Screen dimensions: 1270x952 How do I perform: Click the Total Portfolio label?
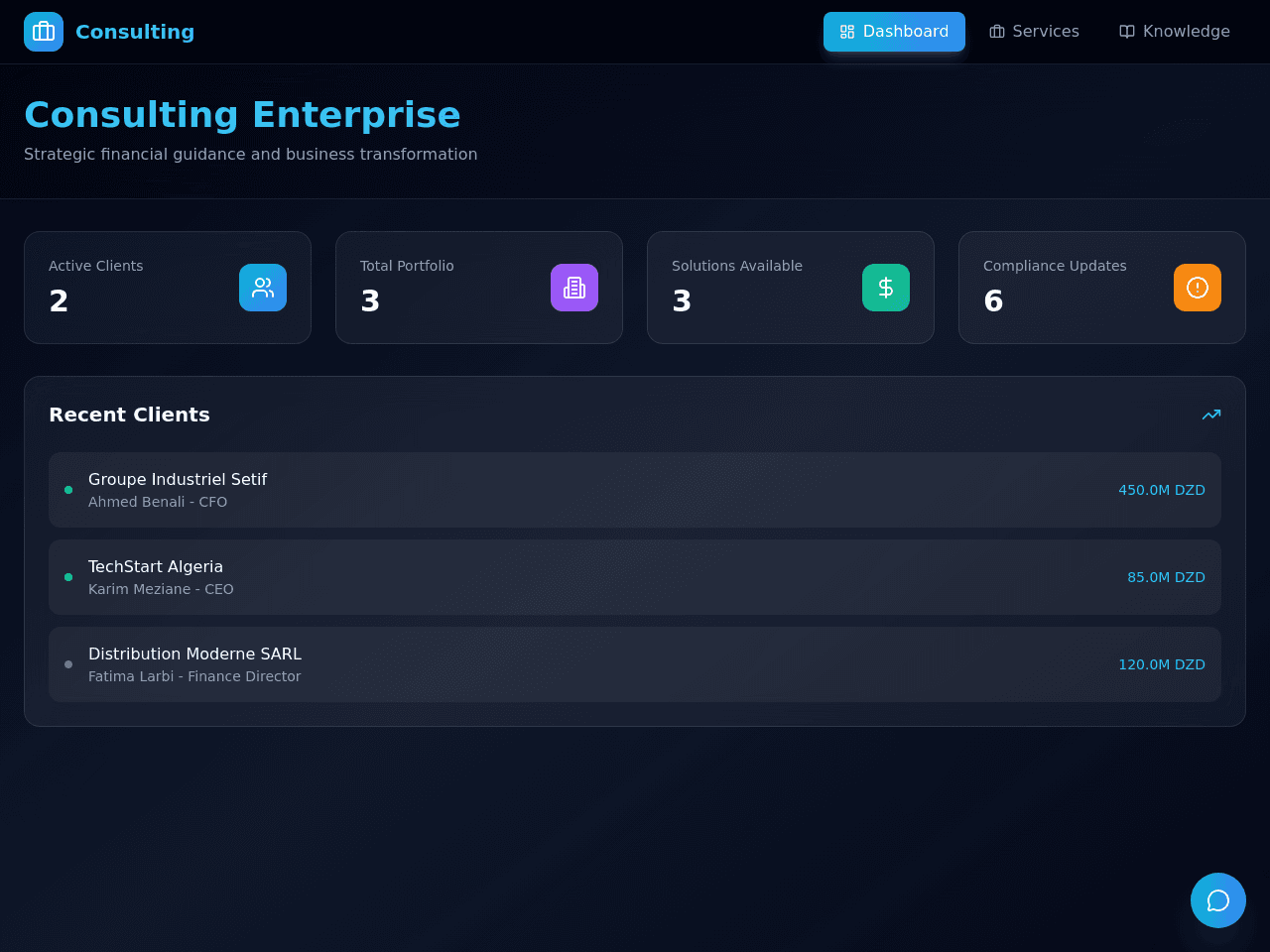407,266
